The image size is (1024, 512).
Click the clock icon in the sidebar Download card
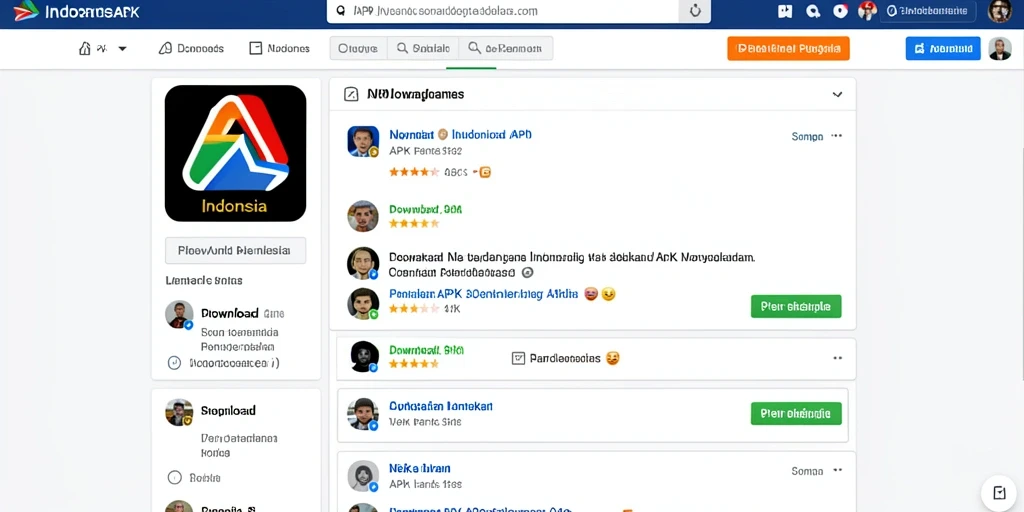174,363
